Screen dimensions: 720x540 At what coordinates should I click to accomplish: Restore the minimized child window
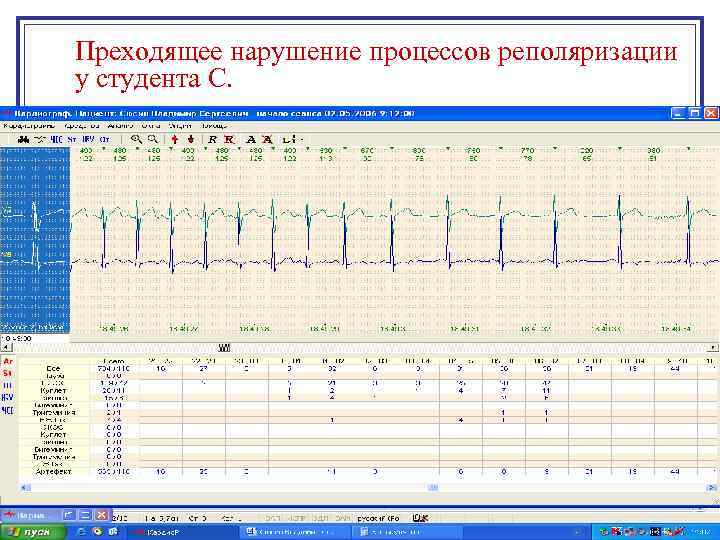click(x=69, y=515)
